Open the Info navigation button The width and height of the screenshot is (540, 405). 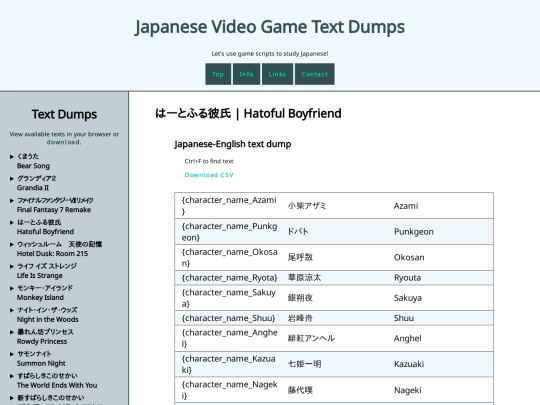247,74
